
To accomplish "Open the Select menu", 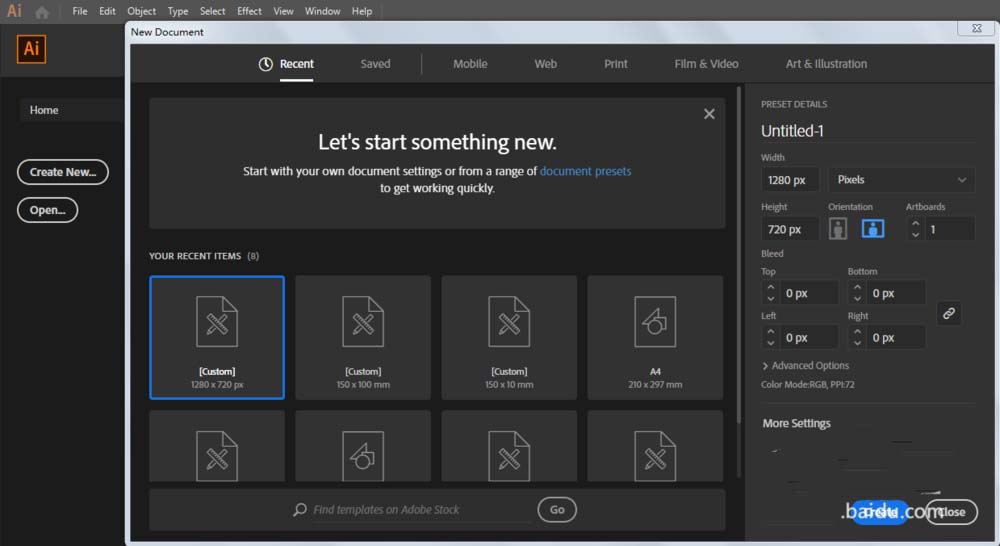I will [x=212, y=11].
